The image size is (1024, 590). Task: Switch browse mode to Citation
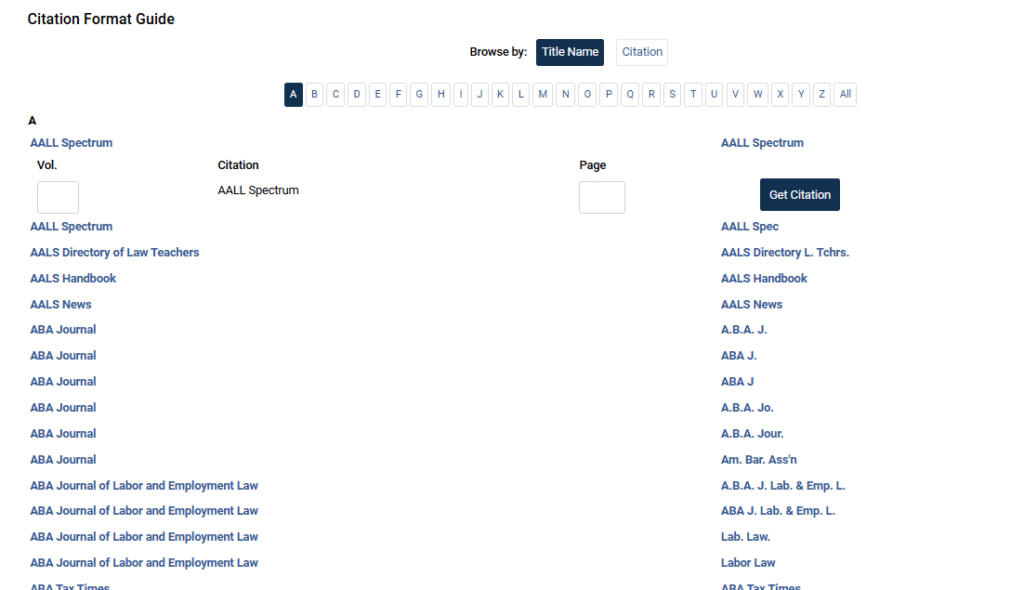[641, 52]
